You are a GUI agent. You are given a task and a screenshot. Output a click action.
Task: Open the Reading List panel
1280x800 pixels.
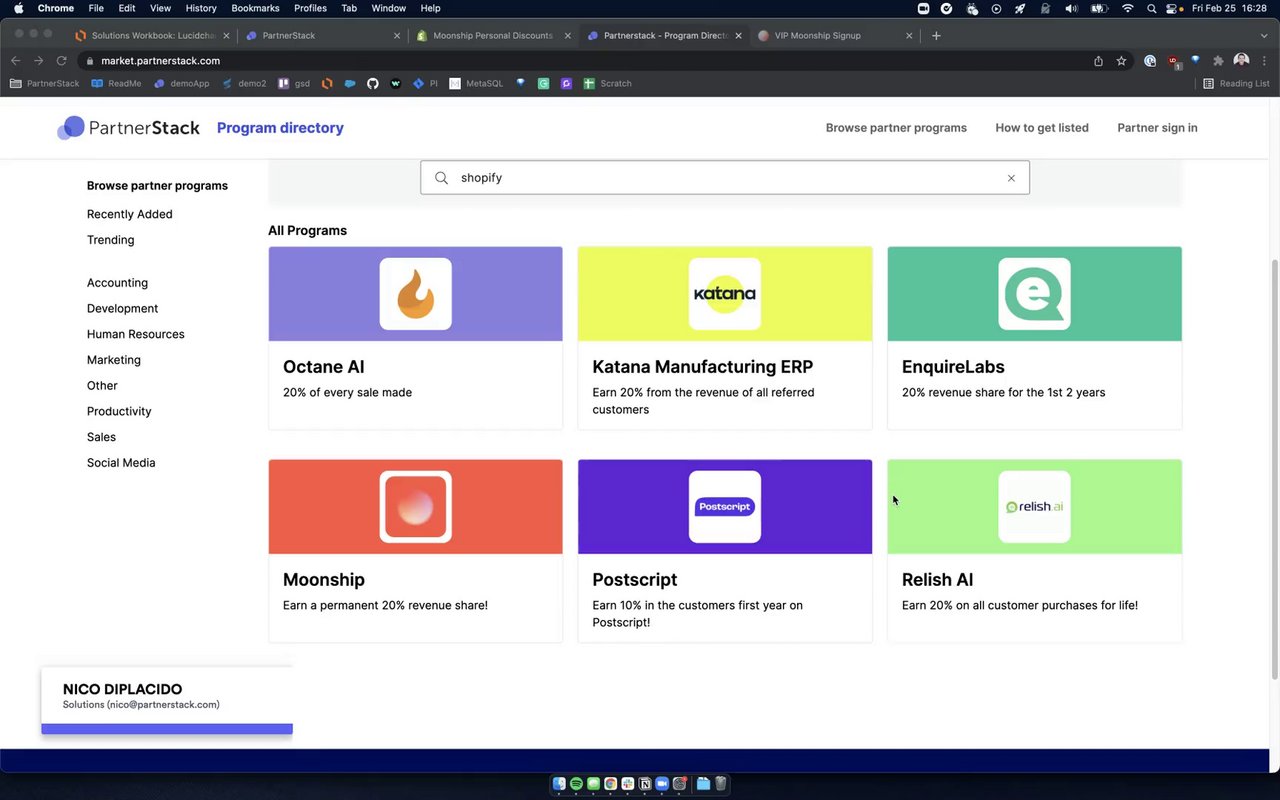click(x=1236, y=84)
